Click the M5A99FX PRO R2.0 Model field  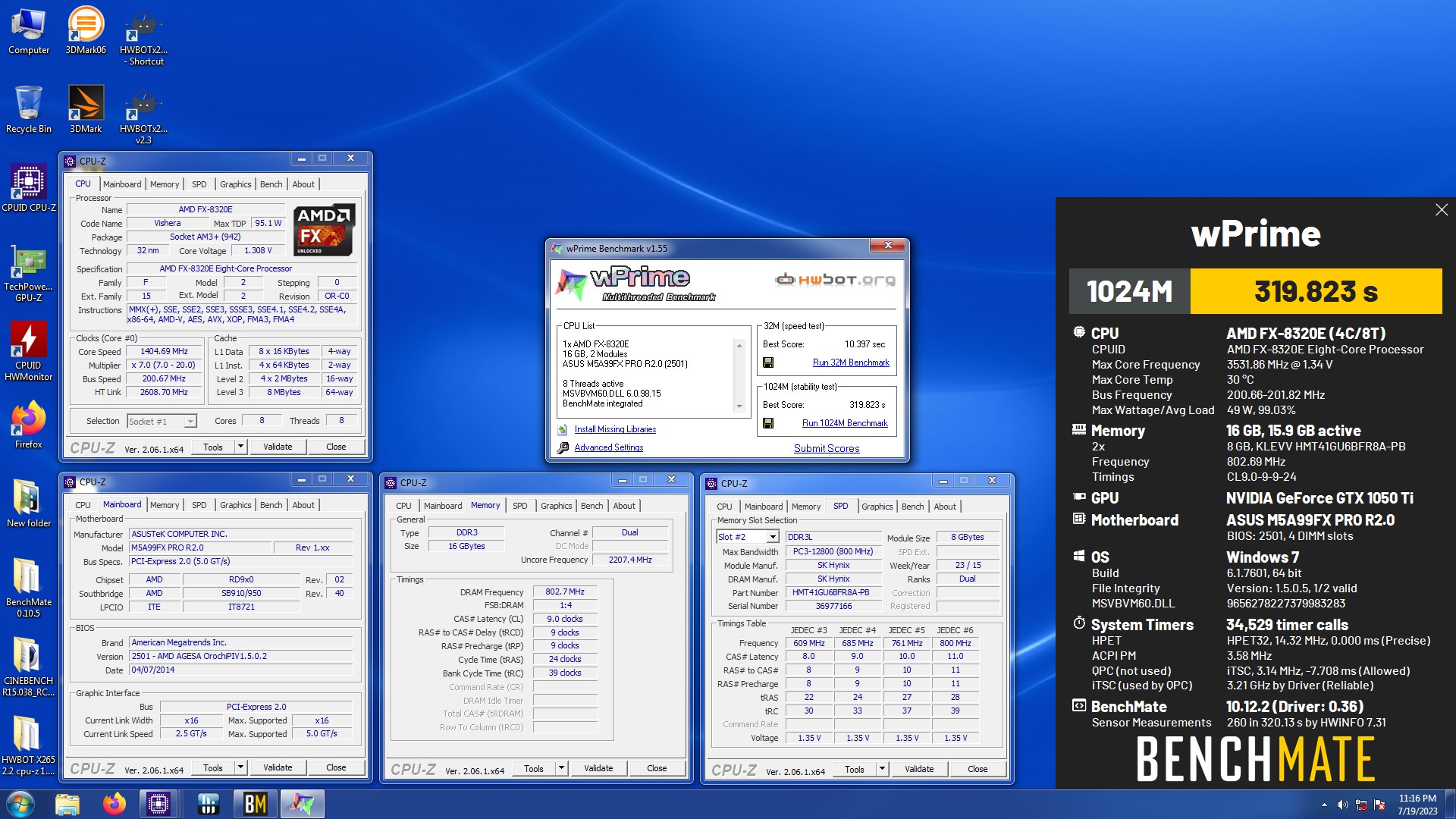(x=201, y=548)
